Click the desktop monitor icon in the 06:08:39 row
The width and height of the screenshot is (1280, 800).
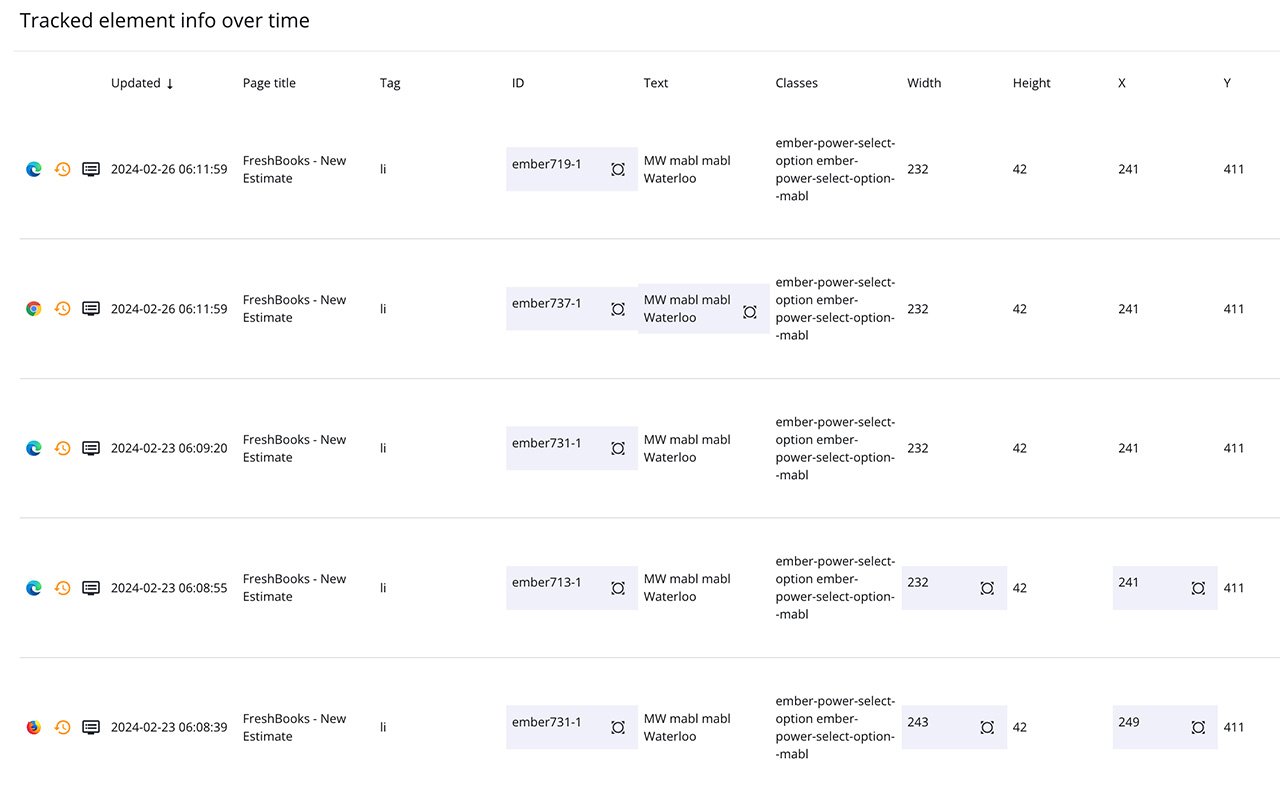click(x=91, y=727)
